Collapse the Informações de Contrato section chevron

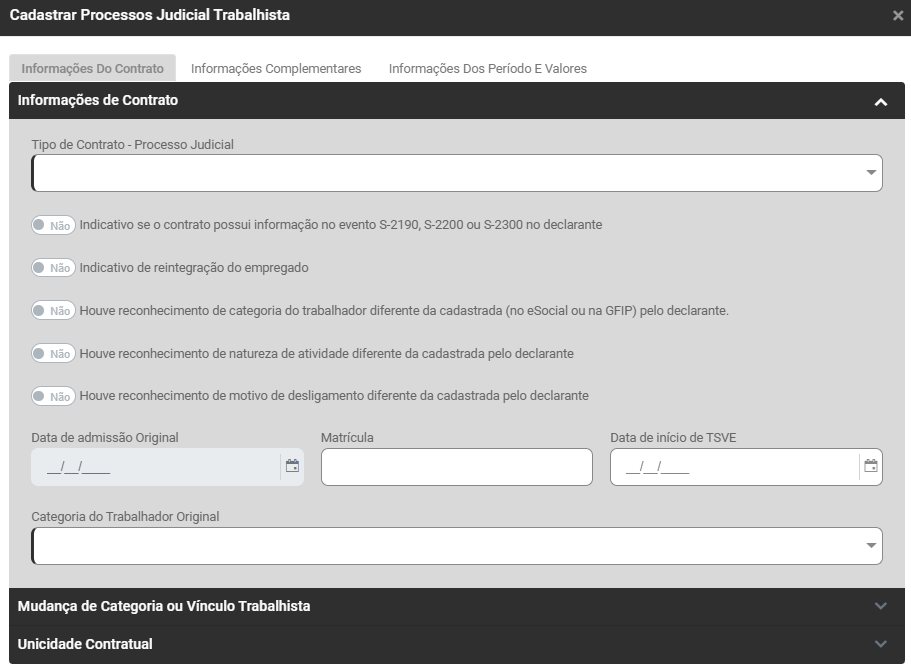(880, 101)
